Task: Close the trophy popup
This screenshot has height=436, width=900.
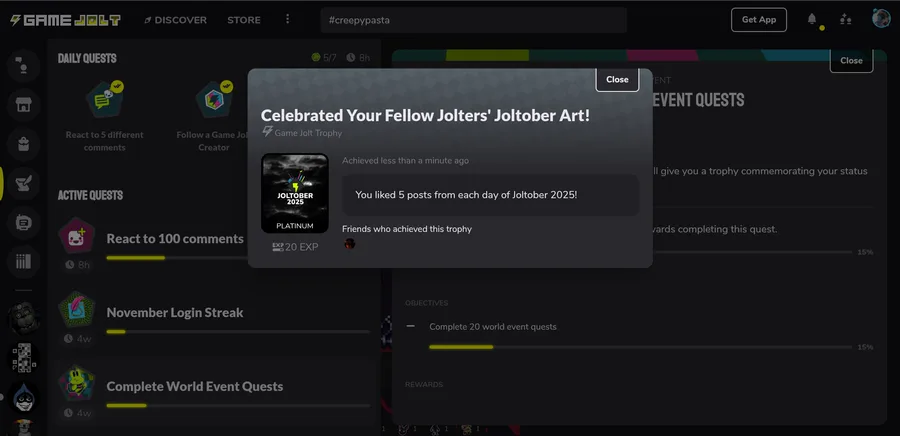Action: 617,79
